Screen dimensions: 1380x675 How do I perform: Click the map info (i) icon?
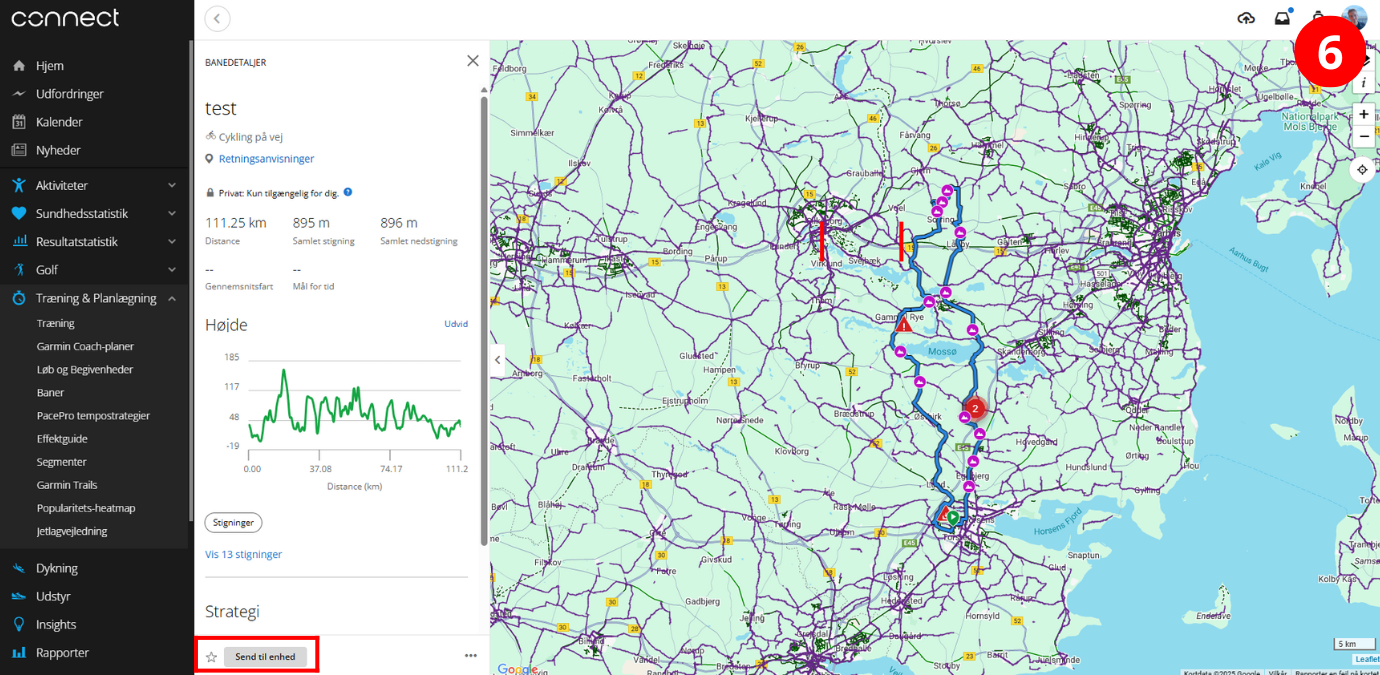(1364, 83)
